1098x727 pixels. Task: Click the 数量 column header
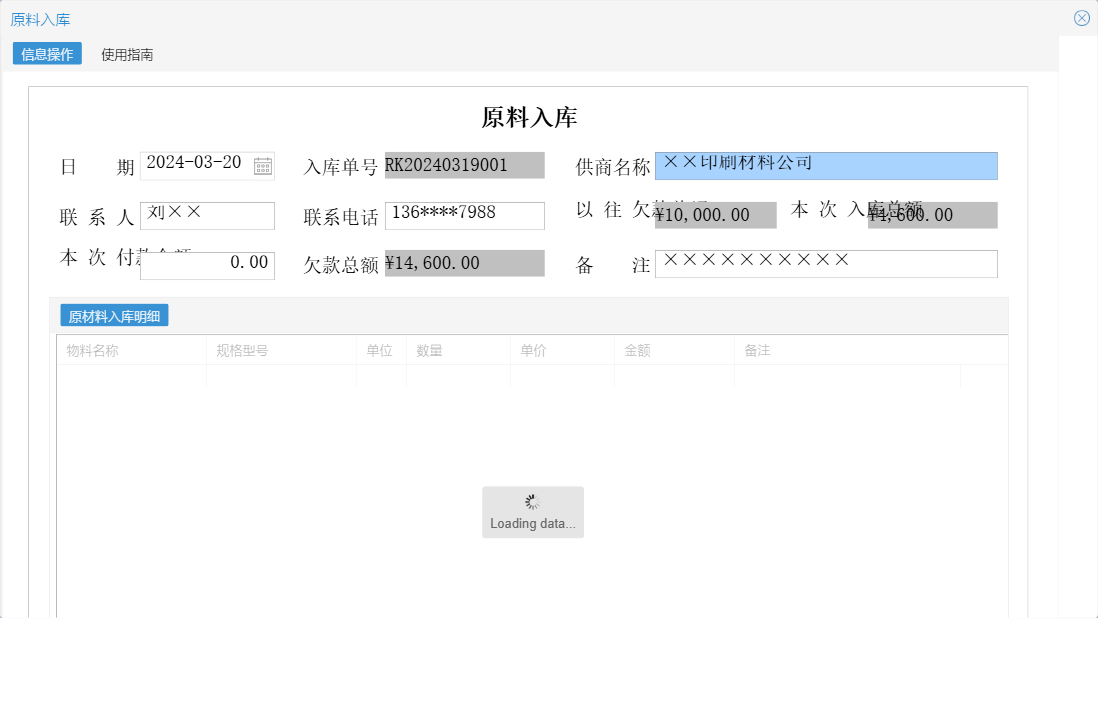coord(429,349)
